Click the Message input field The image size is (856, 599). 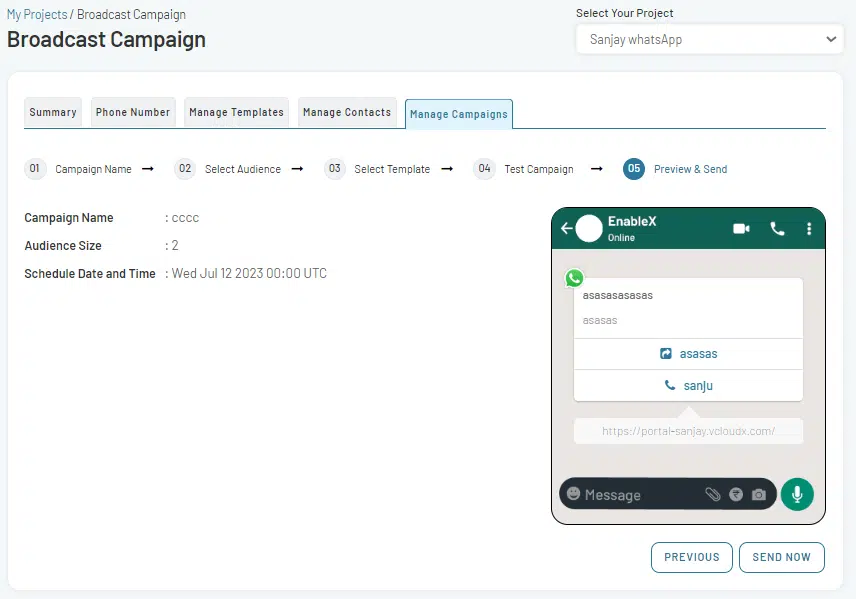pos(630,493)
